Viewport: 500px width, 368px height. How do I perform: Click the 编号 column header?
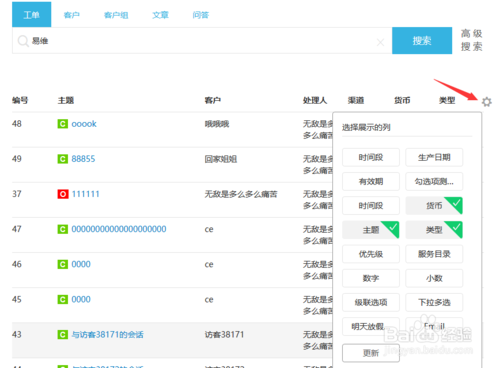[x=20, y=100]
